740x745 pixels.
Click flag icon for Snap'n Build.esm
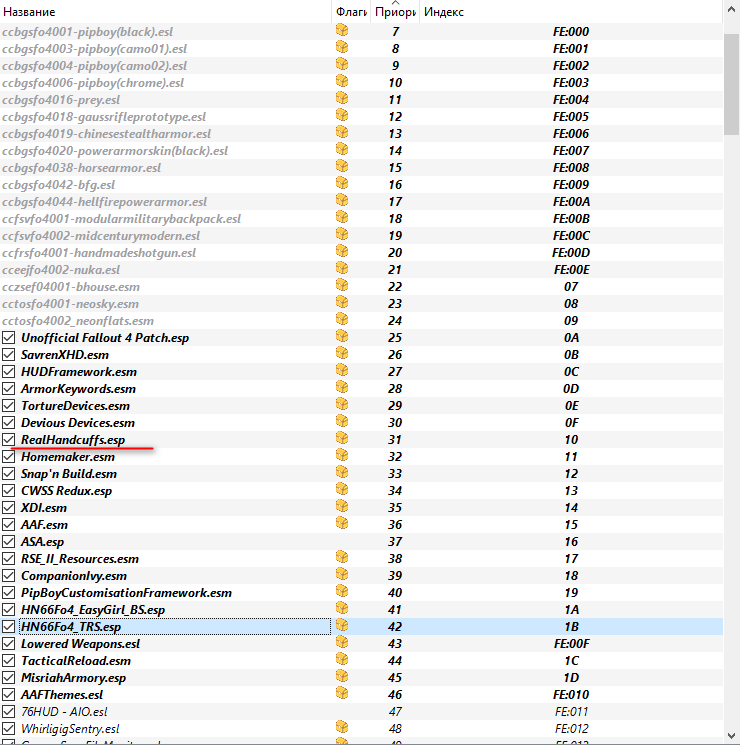tap(342, 473)
